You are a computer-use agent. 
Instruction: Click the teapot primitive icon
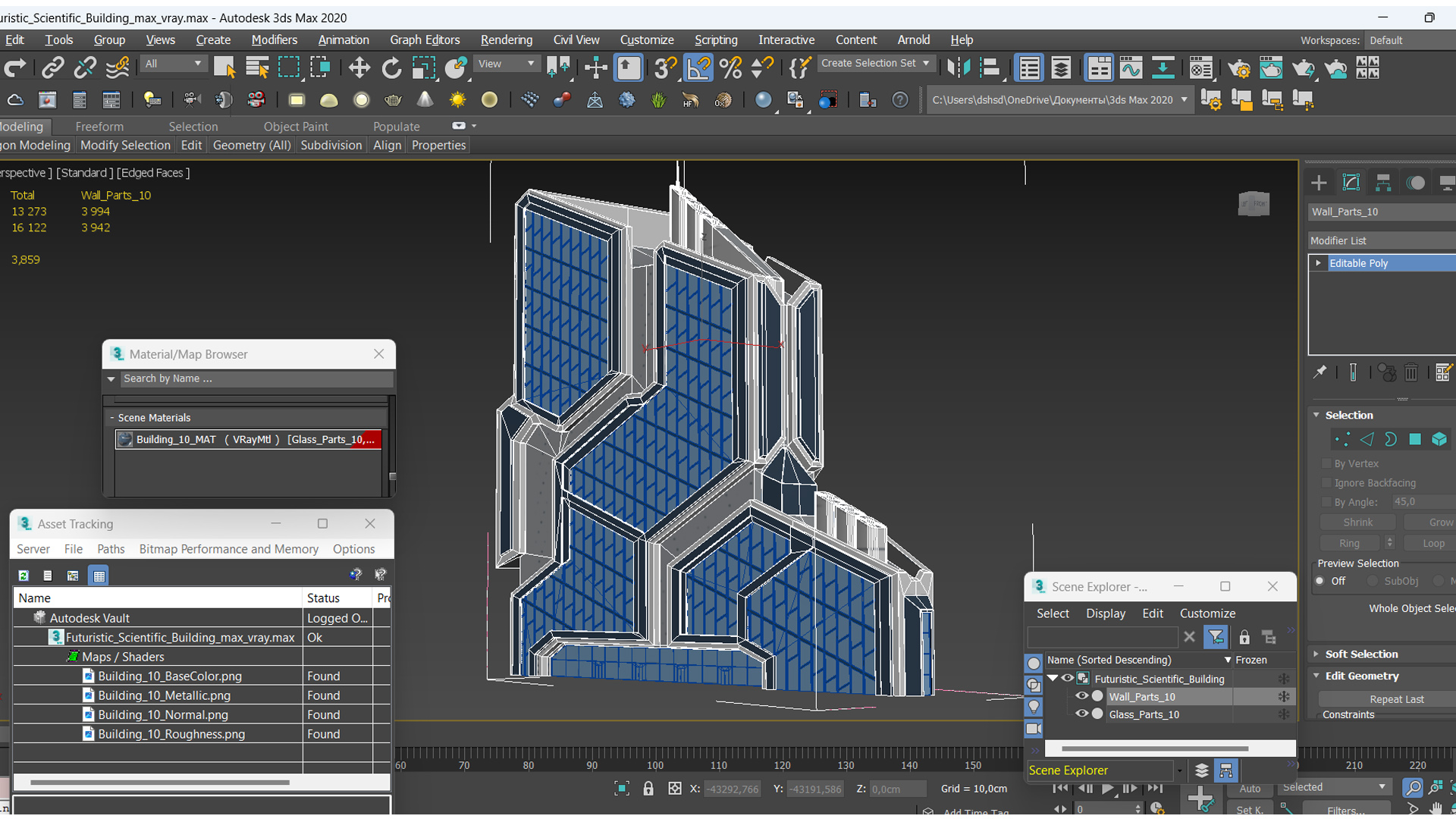pos(393,100)
